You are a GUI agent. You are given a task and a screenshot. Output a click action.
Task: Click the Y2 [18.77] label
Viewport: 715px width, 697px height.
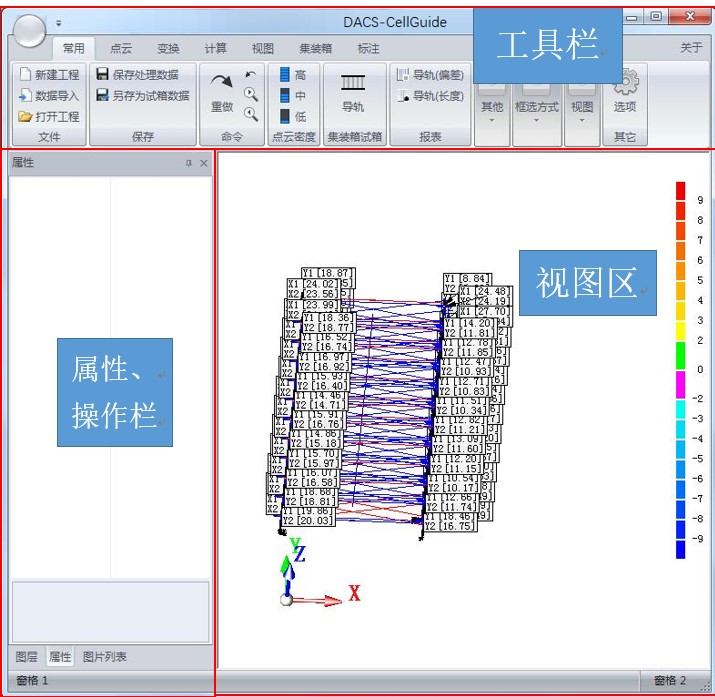[328, 327]
